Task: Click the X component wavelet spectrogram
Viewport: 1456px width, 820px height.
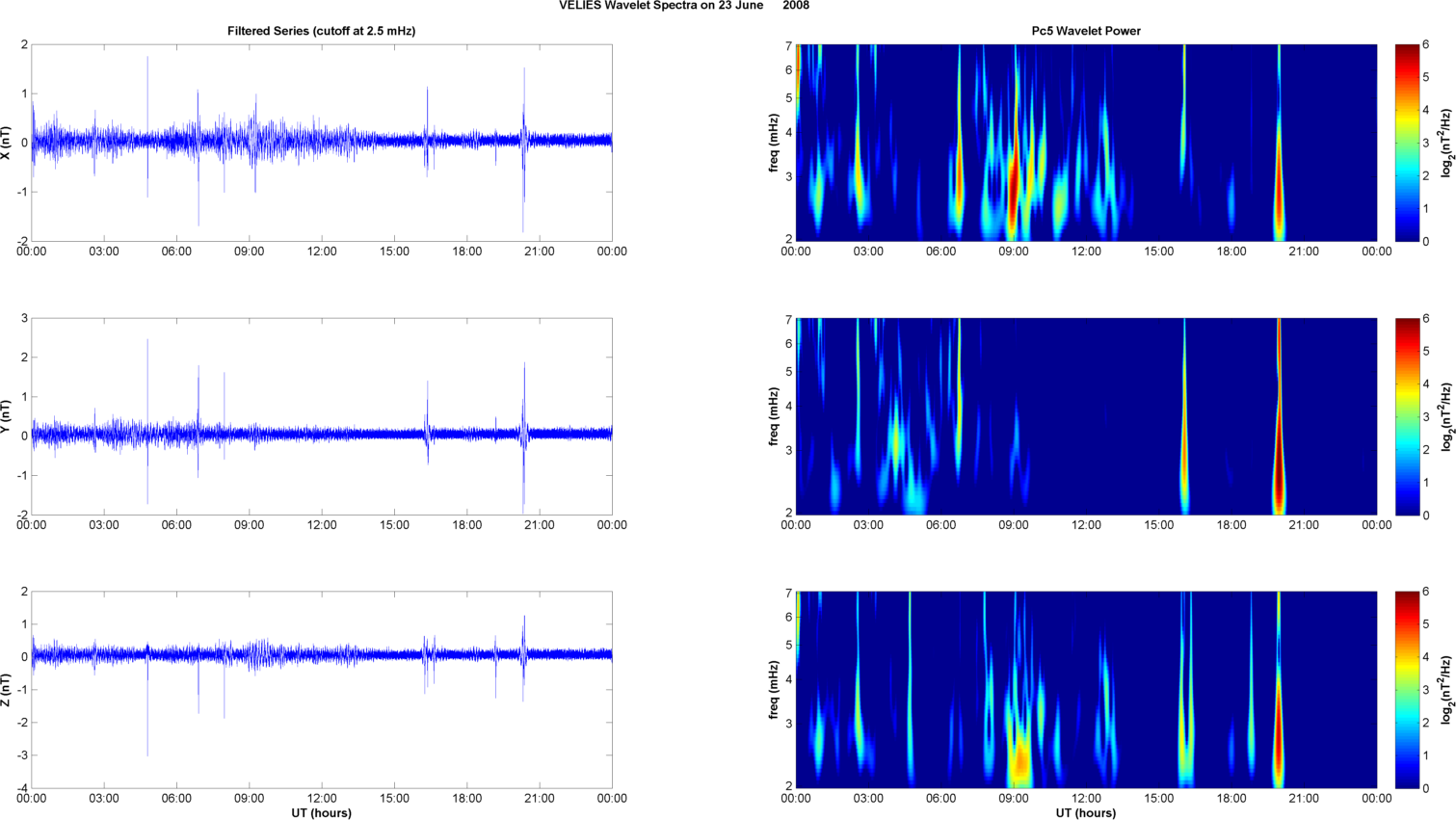Action: (1086, 143)
